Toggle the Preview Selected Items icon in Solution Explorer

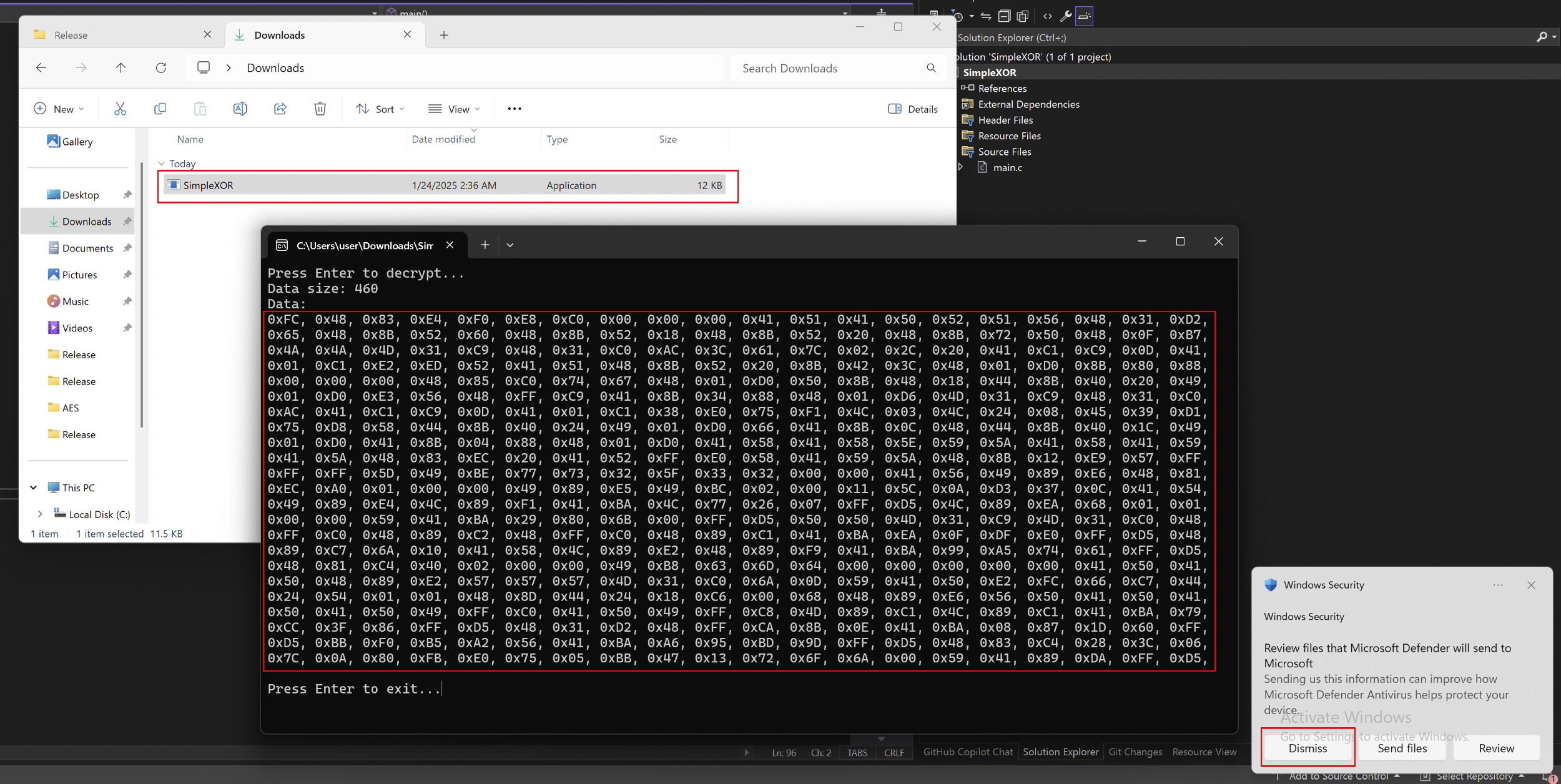click(1023, 16)
